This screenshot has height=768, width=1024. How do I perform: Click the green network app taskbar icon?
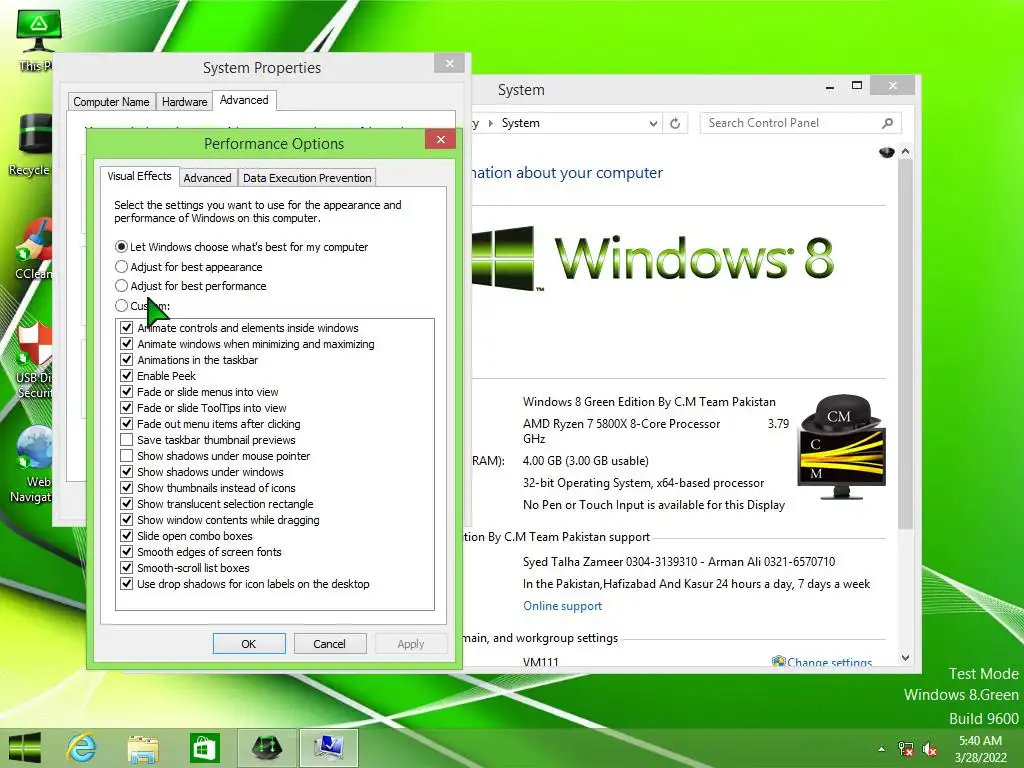pyautogui.click(x=266, y=748)
